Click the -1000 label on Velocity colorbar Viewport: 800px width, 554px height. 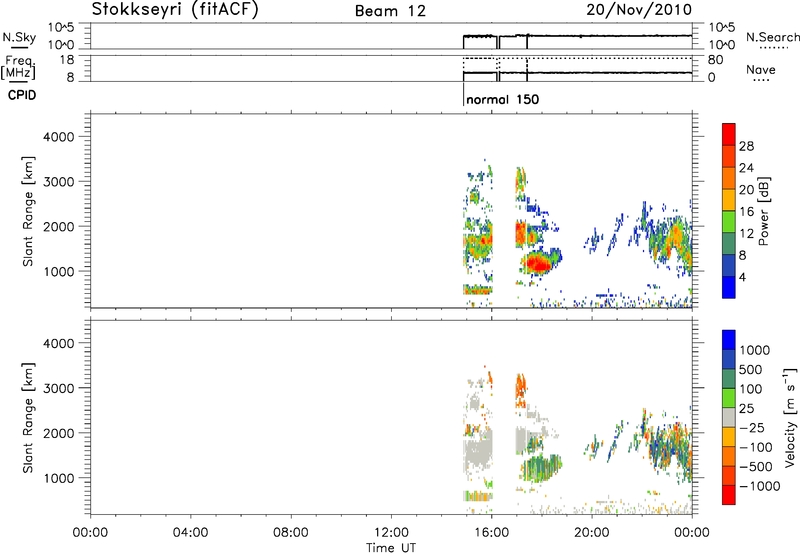[x=760, y=486]
